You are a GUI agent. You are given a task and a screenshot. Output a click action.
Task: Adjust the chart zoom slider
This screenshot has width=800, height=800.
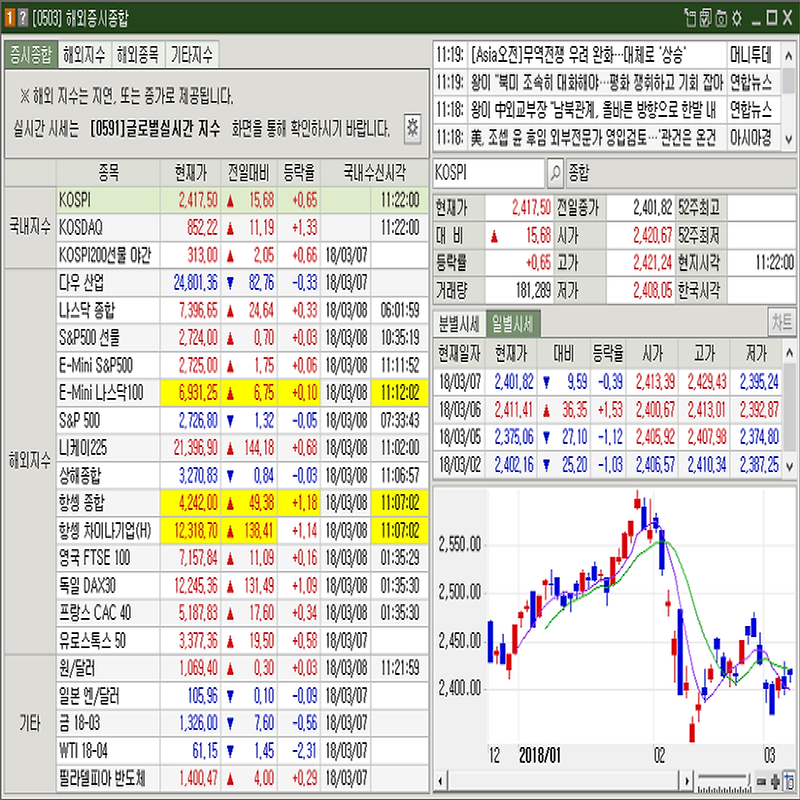724,782
